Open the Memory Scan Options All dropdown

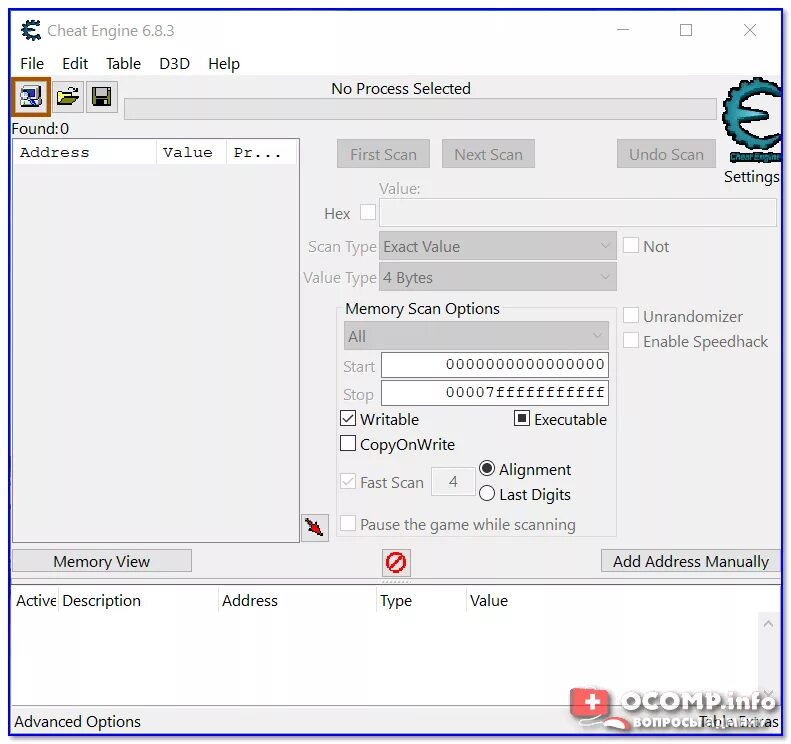pyautogui.click(x=476, y=336)
